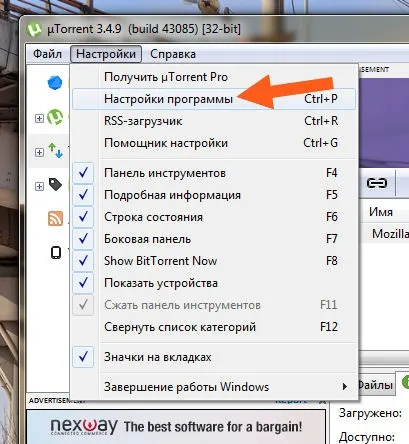The height and width of the screenshot is (444, 409).
Task: Toggle Строка состояния option
Action: [x=214, y=217]
